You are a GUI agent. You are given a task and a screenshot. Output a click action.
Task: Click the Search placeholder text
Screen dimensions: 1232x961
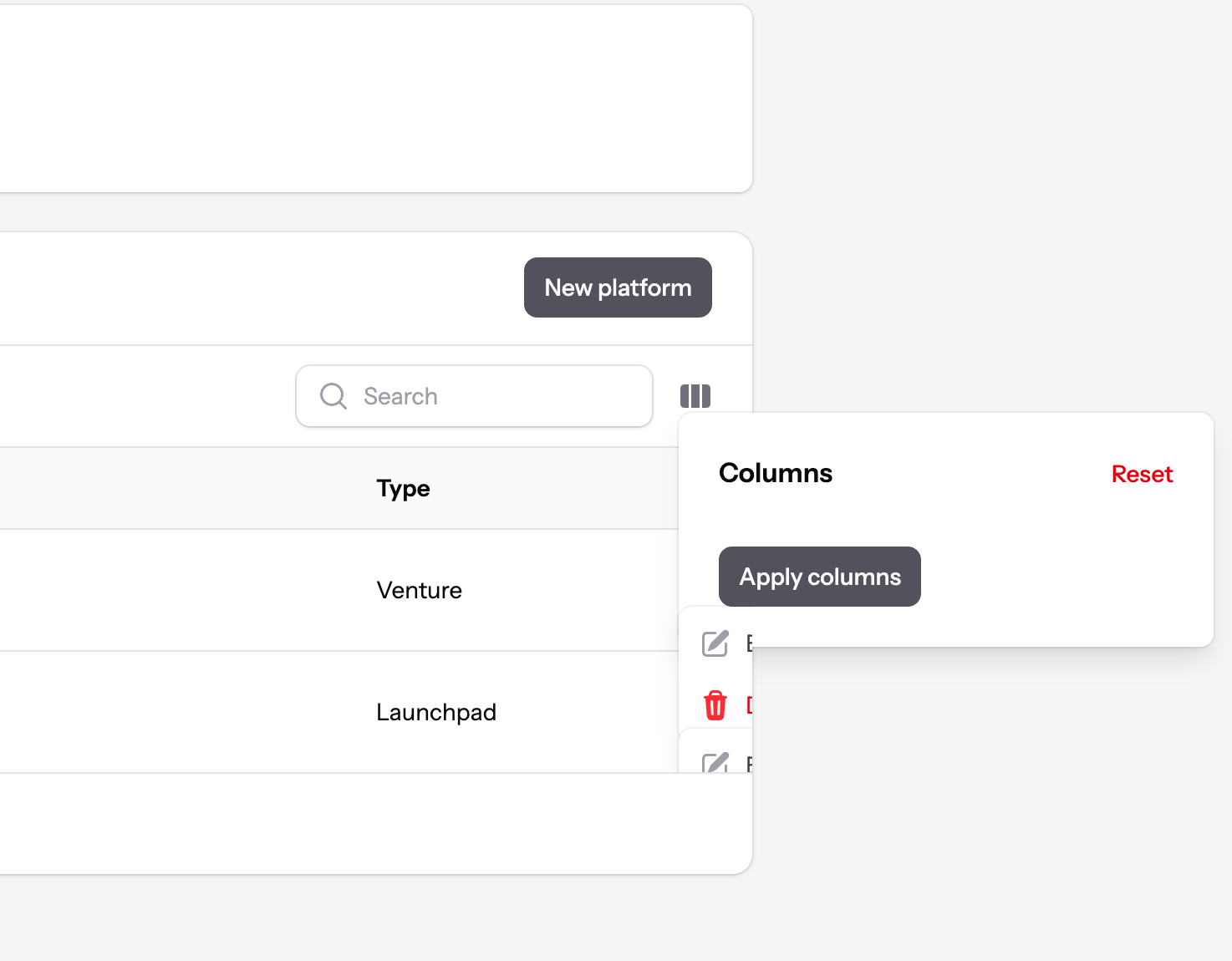(400, 396)
